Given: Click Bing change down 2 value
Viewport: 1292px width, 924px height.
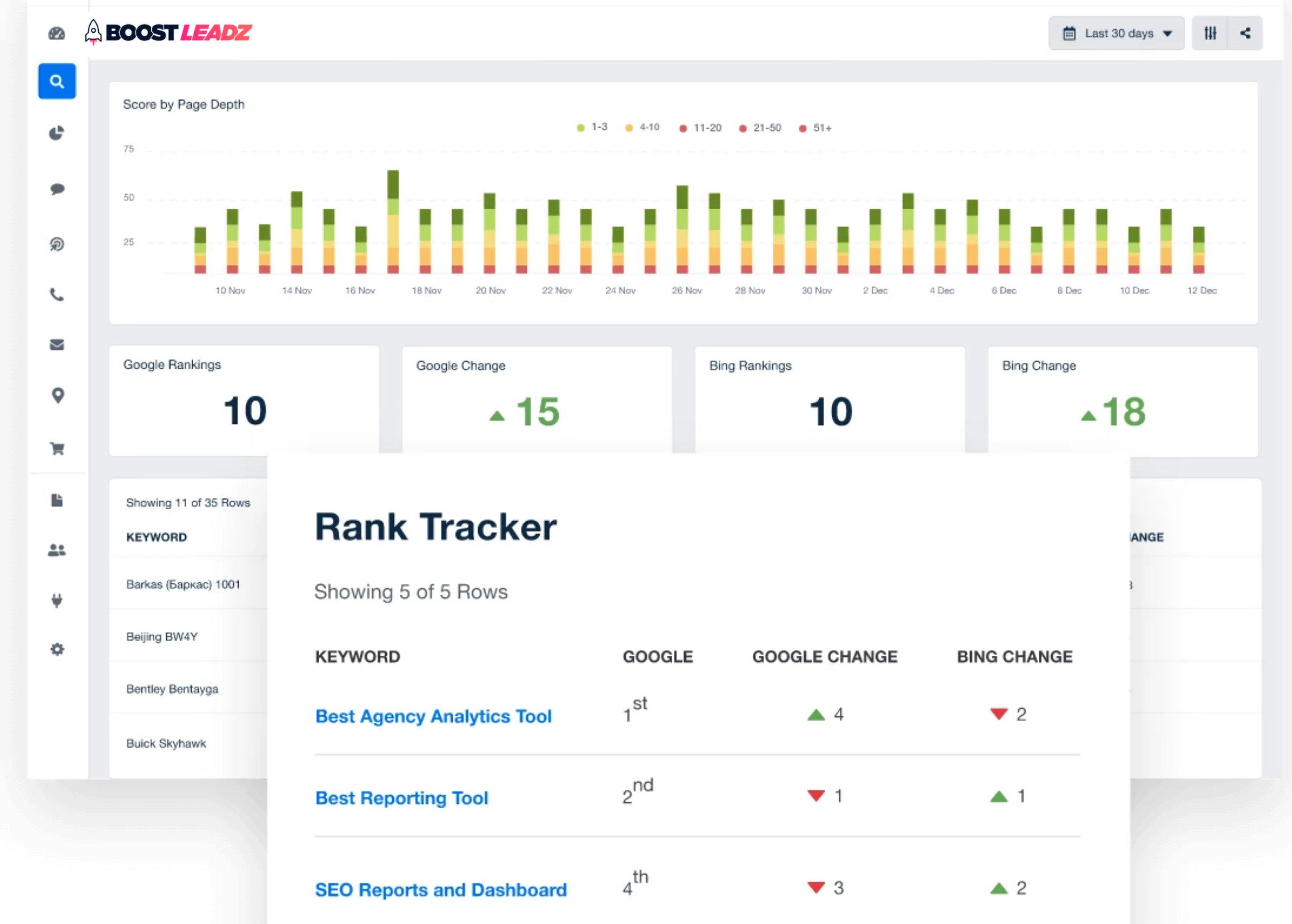Looking at the screenshot, I should 1008,715.
